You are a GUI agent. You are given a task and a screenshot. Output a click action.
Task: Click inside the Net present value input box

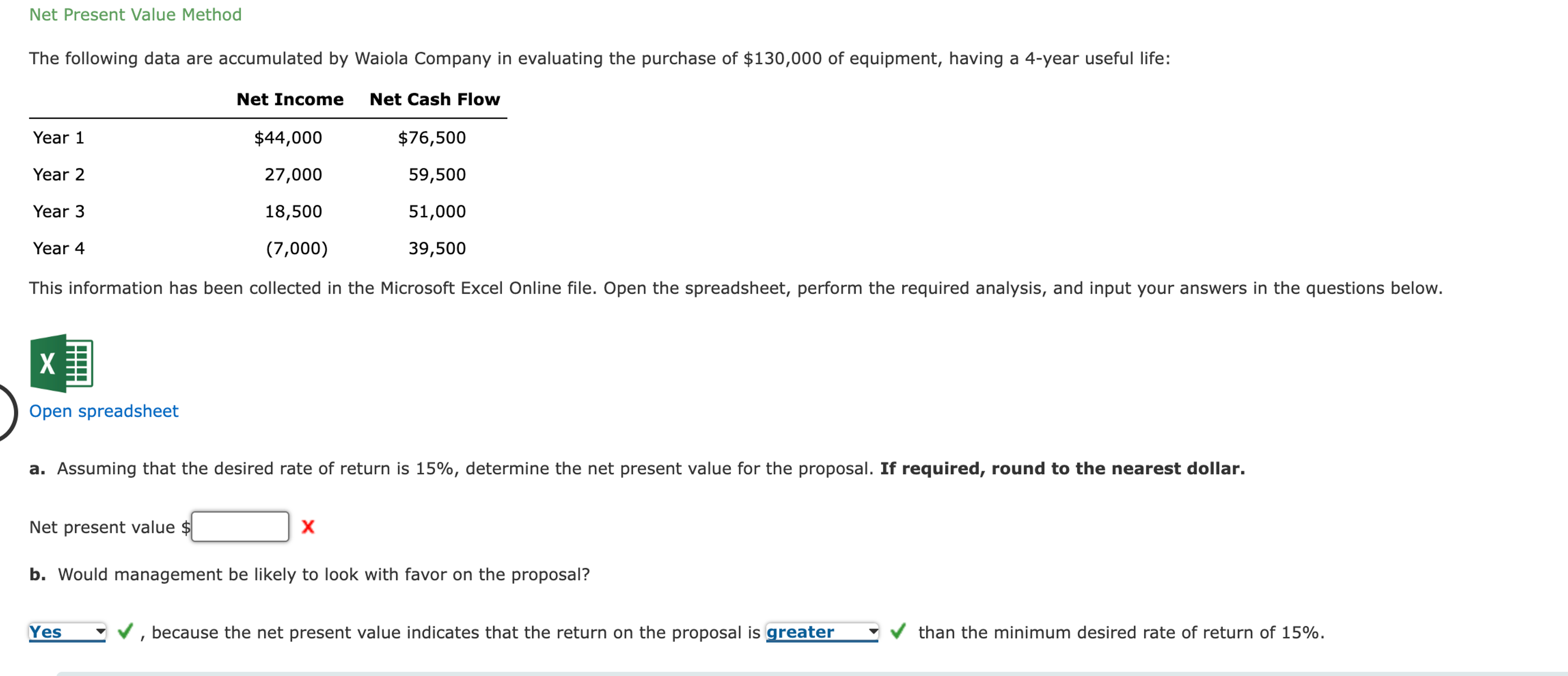(x=240, y=526)
